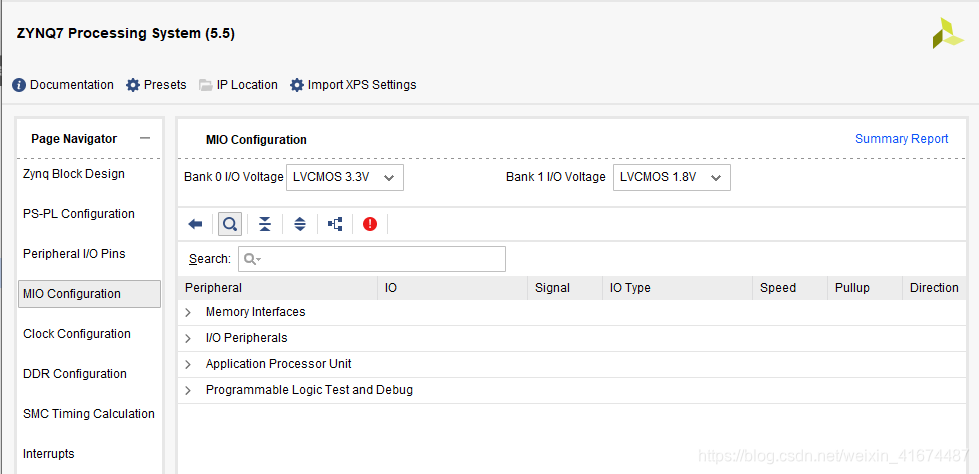Image resolution: width=979 pixels, height=474 pixels.
Task: Click the search field magnifier dropdown icon
Action: tap(252, 259)
